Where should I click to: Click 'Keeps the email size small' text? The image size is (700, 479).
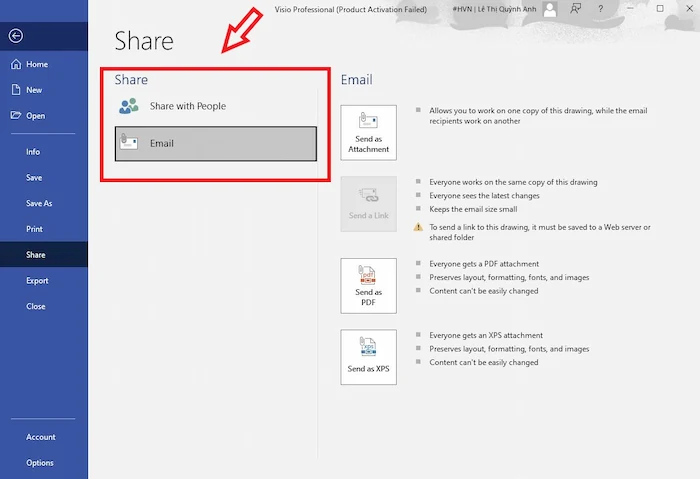click(x=473, y=209)
